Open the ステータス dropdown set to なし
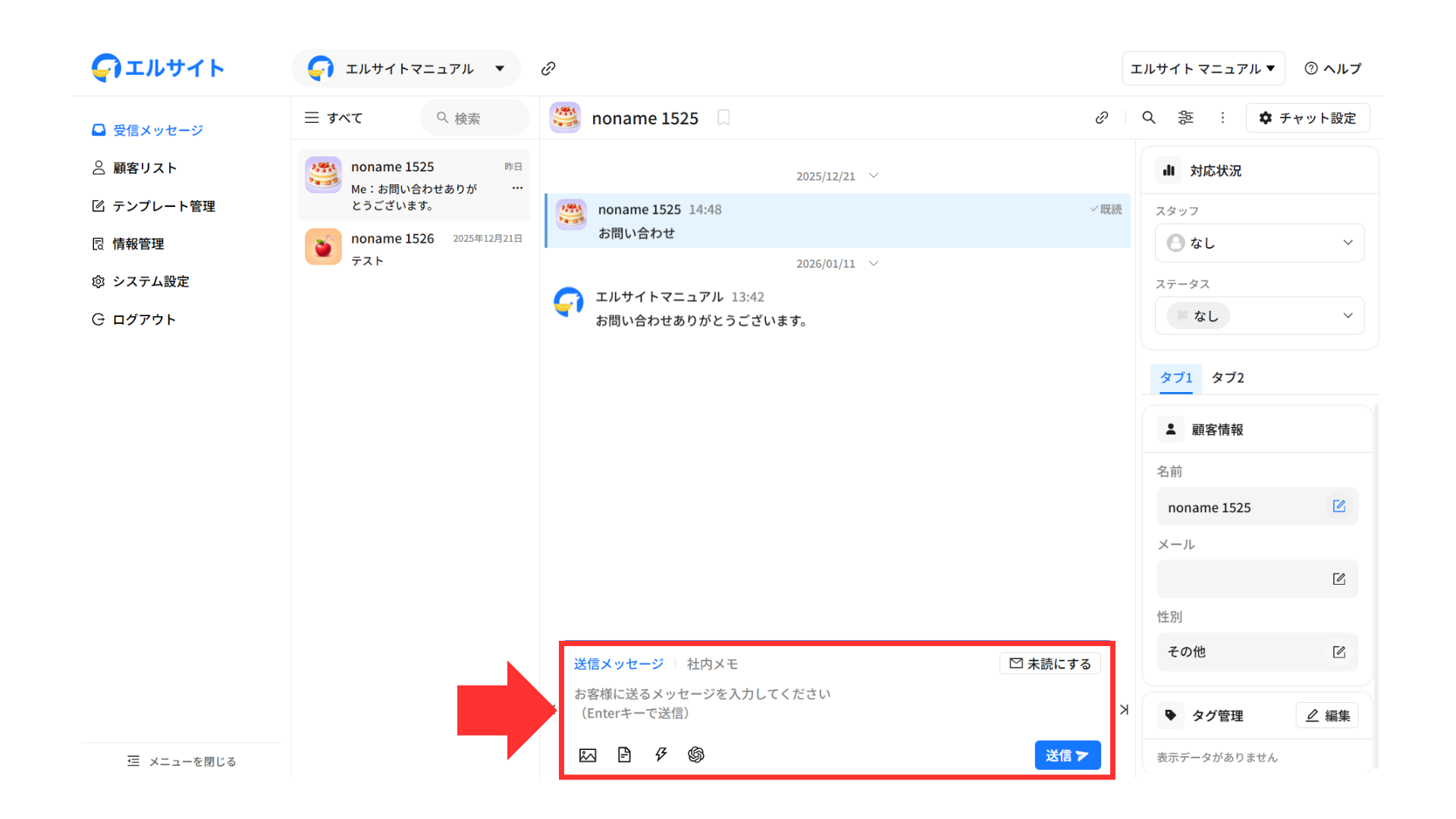The height and width of the screenshot is (819, 1456). click(1259, 315)
